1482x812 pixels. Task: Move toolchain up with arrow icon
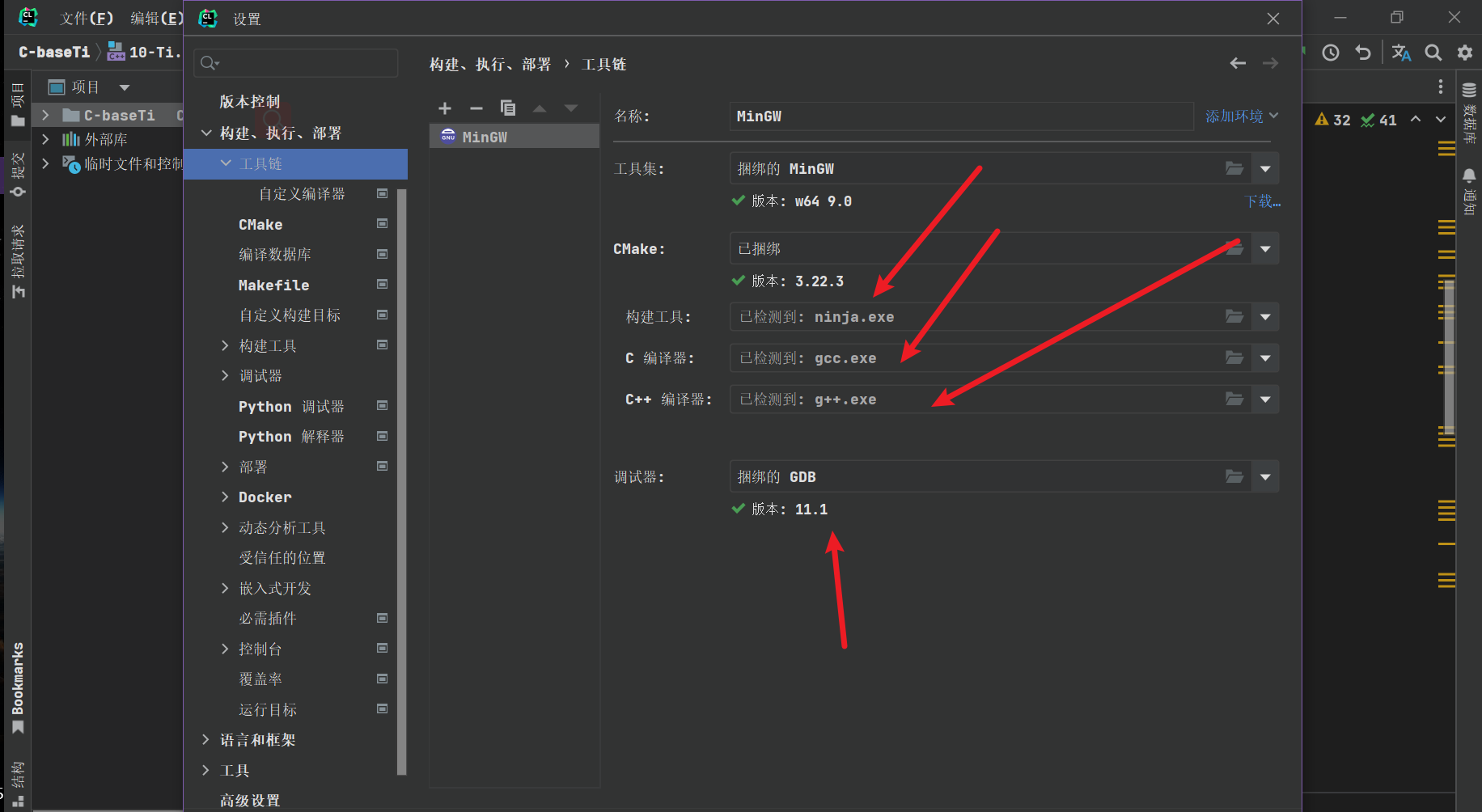(540, 108)
